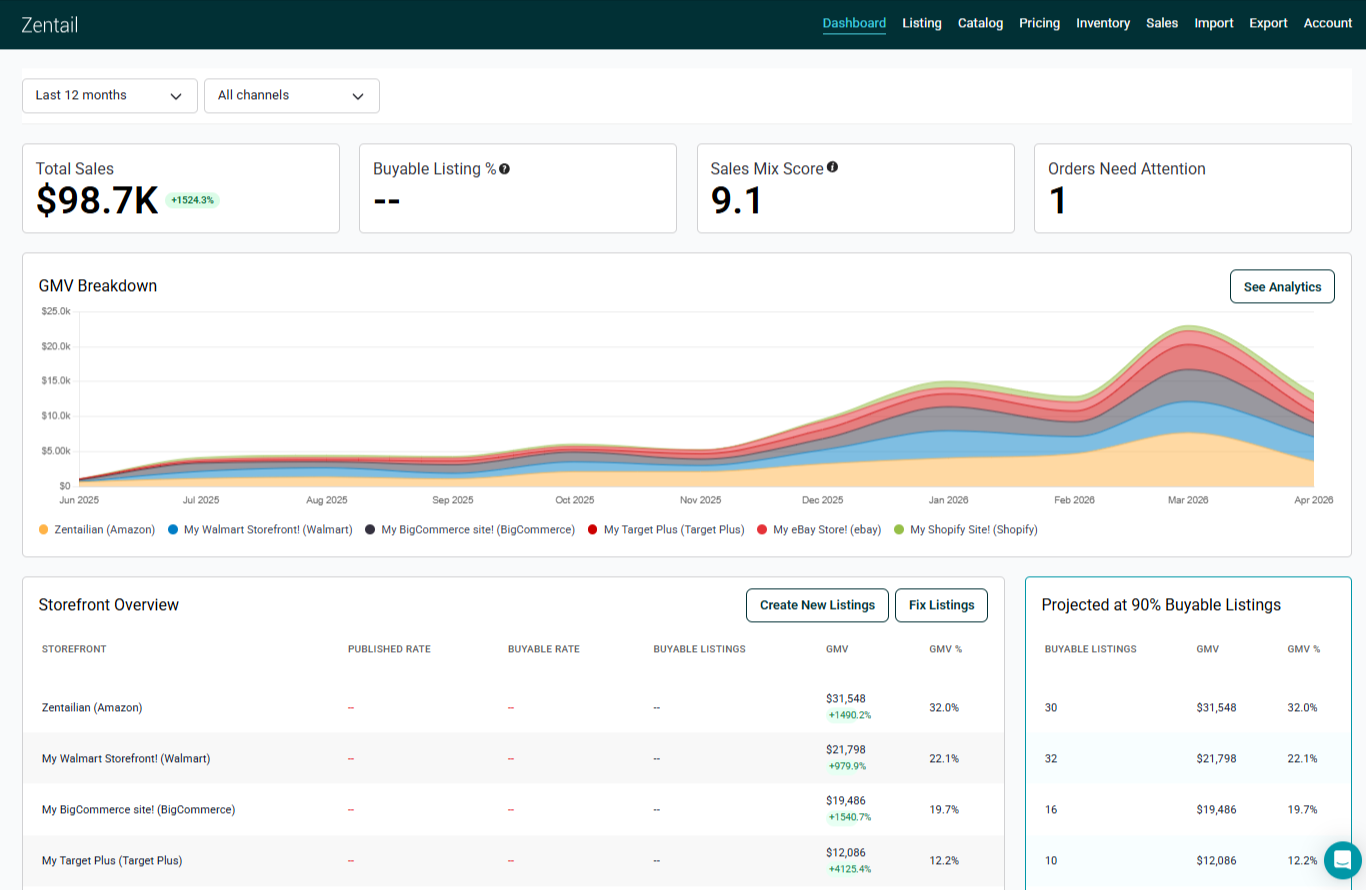Click projected buyable listings value 30
The image size is (1366, 890).
(1051, 708)
